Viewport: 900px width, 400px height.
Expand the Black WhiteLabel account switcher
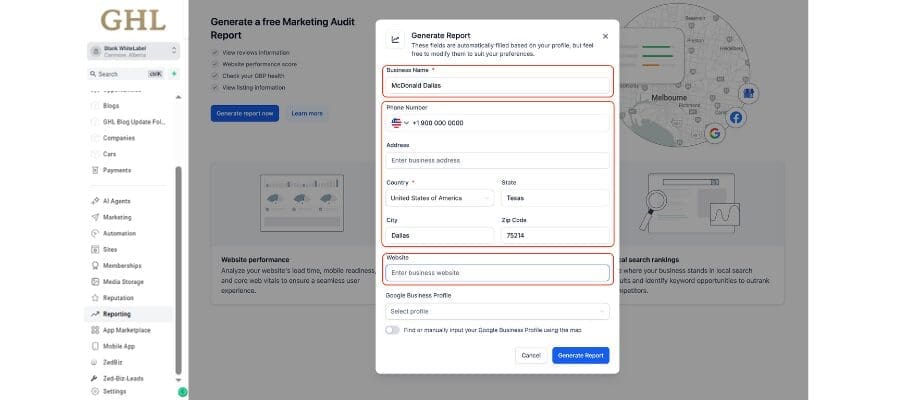[133, 50]
